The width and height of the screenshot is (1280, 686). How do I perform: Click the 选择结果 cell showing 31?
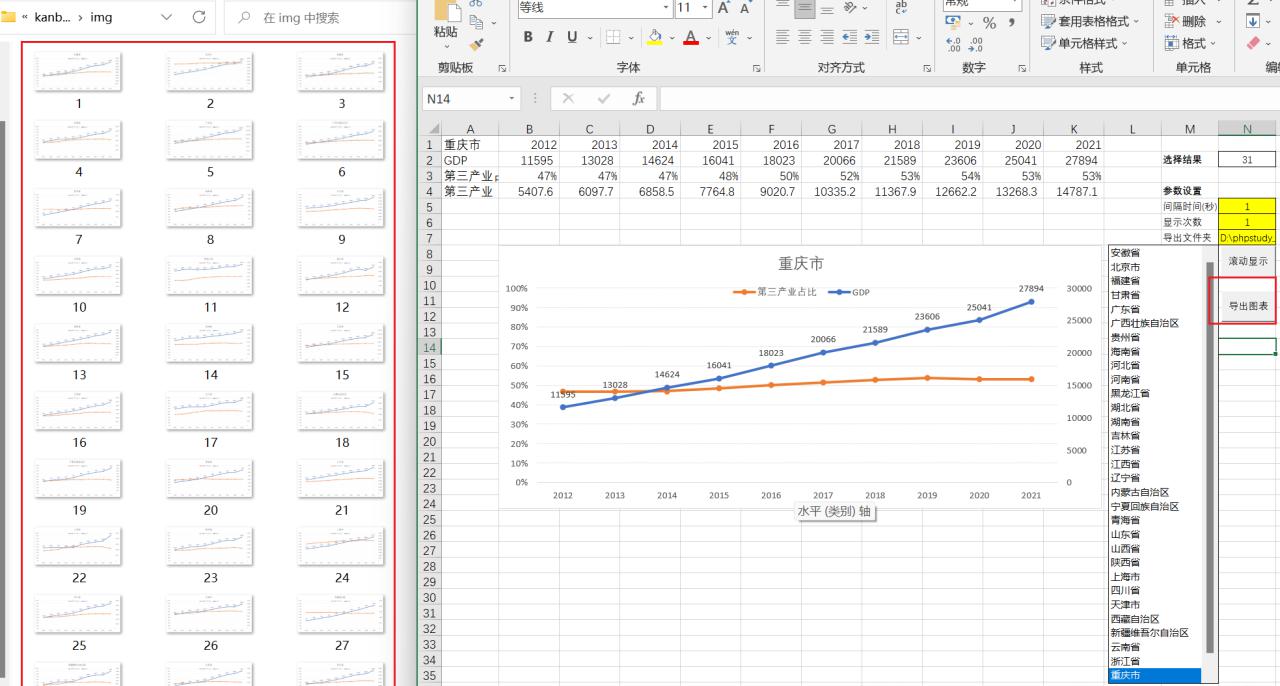pyautogui.click(x=1247, y=159)
